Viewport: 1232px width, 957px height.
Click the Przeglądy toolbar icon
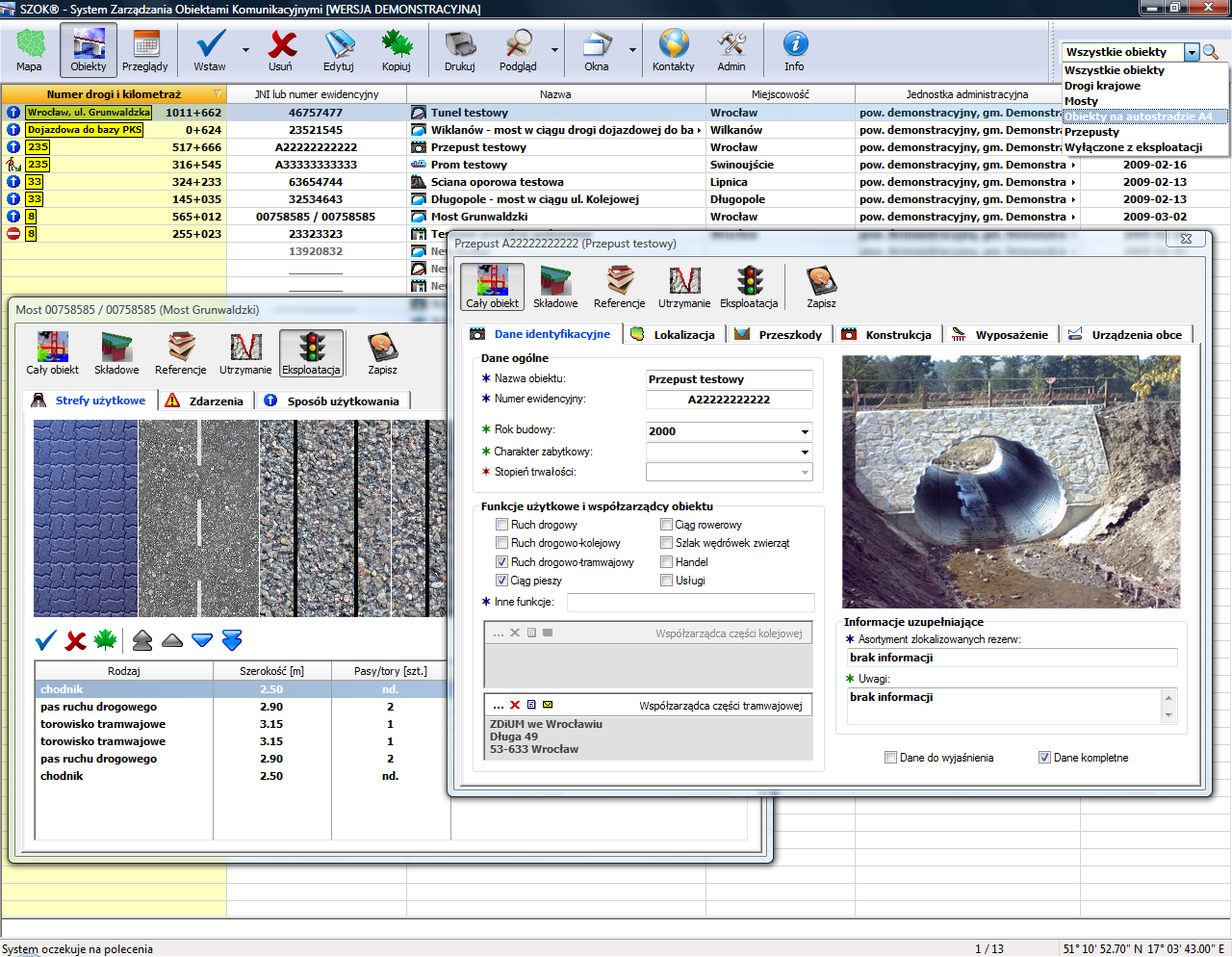[145, 50]
